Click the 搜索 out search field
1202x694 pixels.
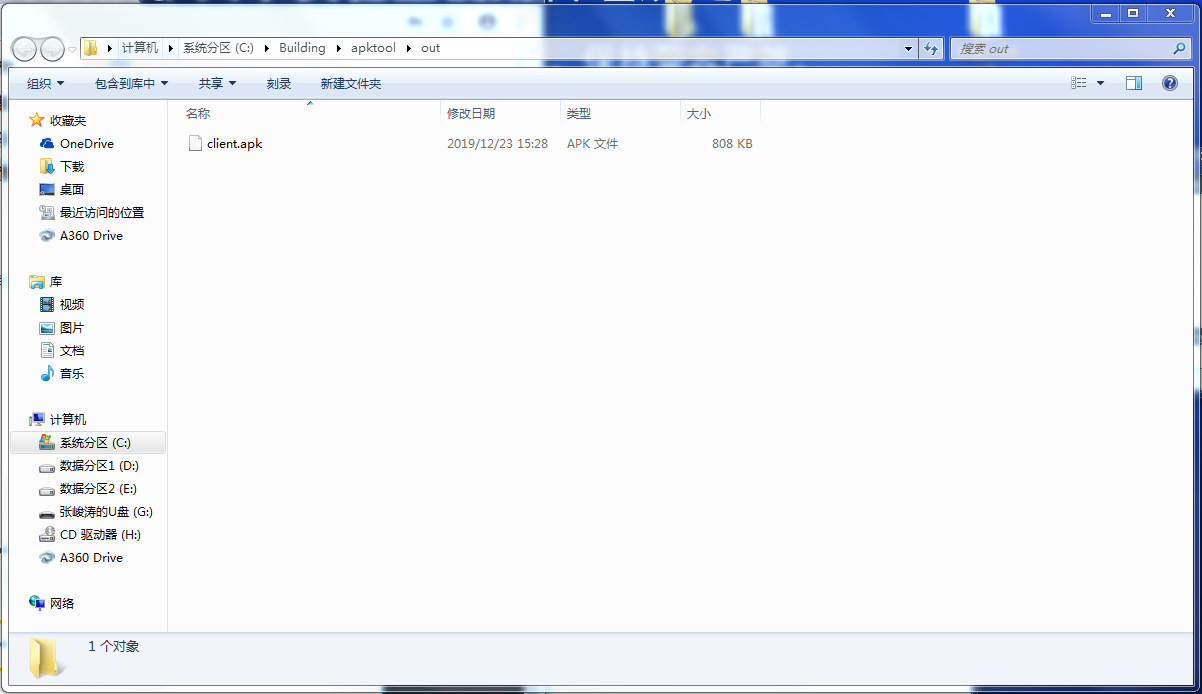(x=1070, y=48)
